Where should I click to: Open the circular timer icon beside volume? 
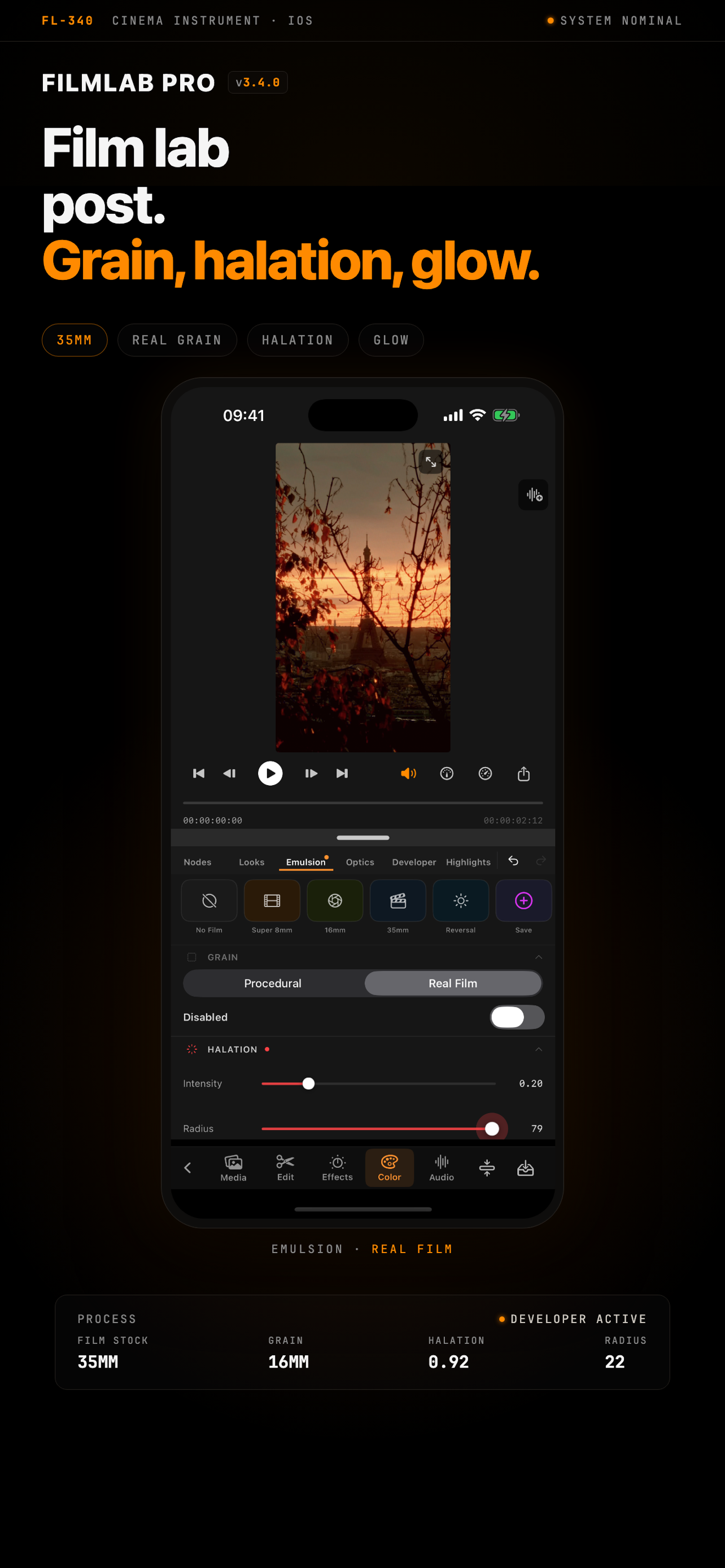point(447,773)
